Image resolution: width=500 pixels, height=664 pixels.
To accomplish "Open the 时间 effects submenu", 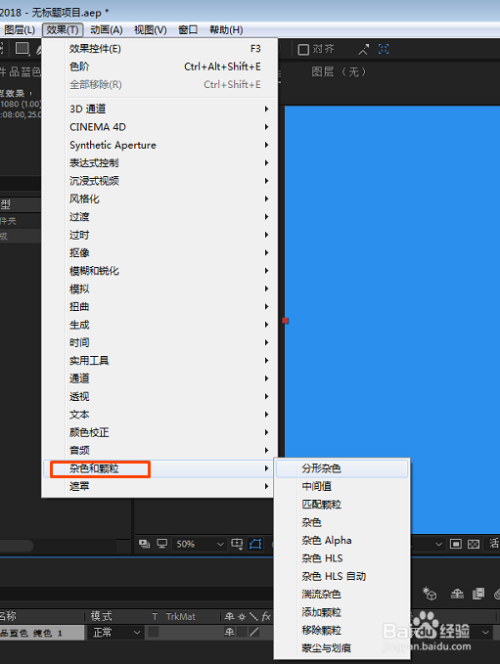I will point(160,343).
